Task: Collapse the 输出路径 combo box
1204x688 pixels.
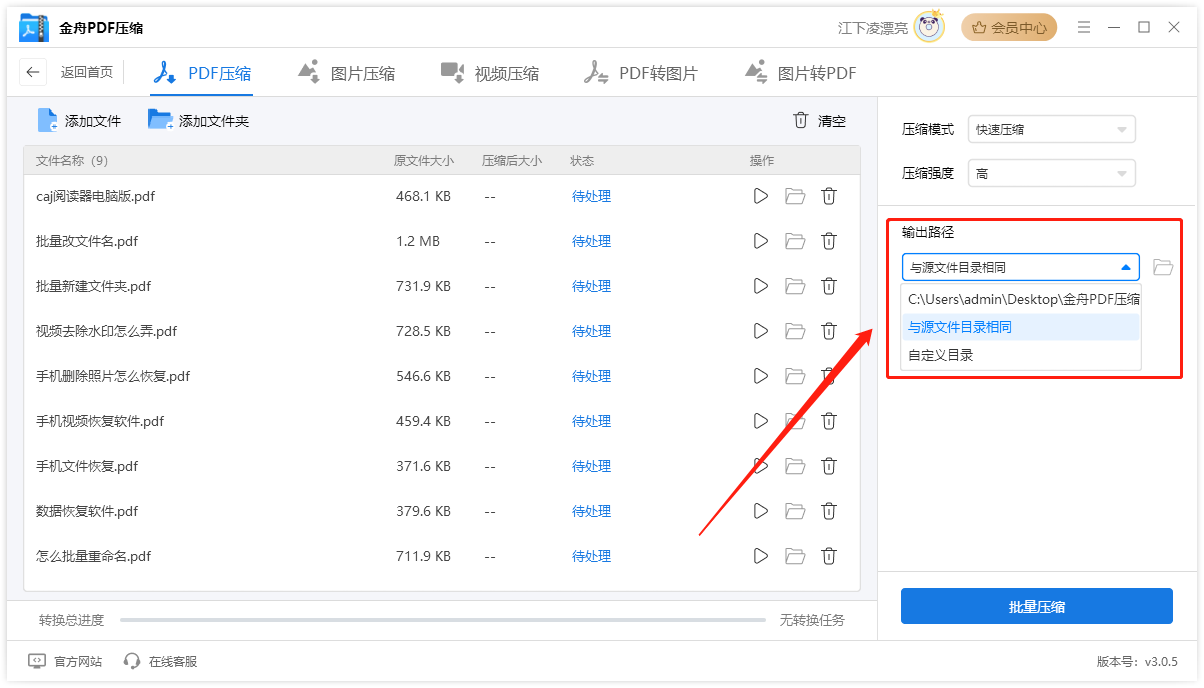Action: [1021, 267]
